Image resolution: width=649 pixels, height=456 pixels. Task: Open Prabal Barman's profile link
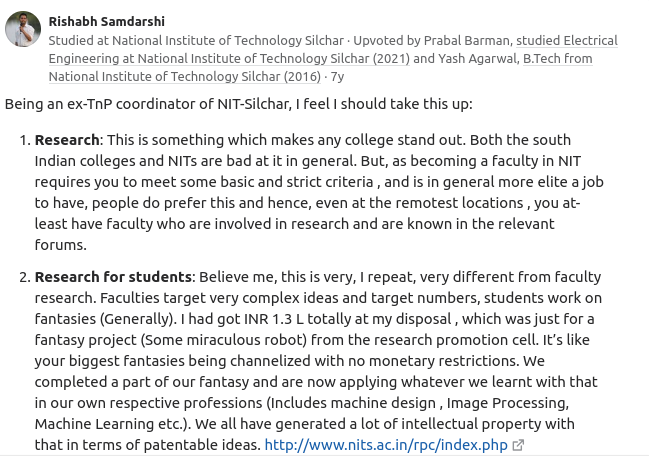point(471,40)
